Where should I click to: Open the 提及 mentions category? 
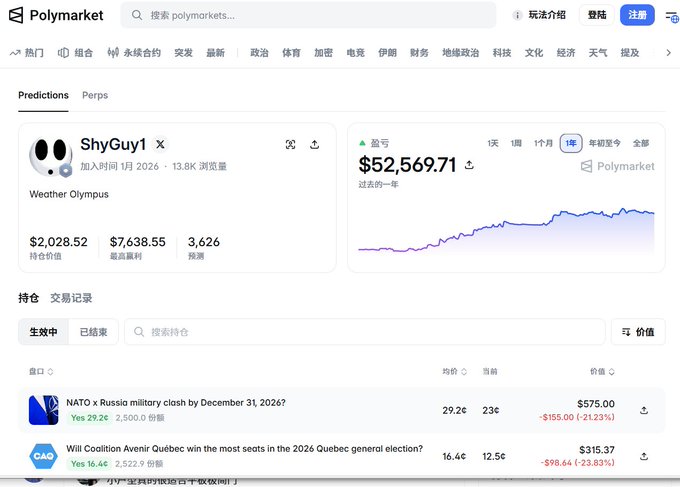pos(630,53)
